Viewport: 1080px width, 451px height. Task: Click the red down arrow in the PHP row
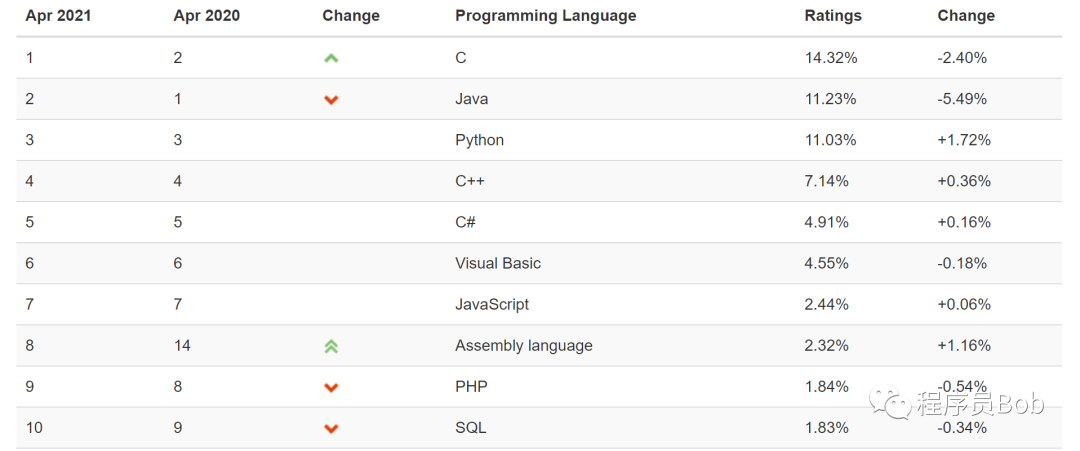tap(331, 388)
